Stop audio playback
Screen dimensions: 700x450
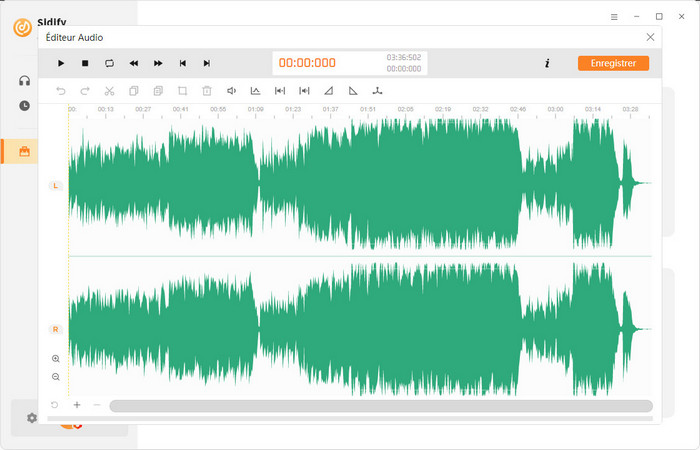click(x=85, y=63)
